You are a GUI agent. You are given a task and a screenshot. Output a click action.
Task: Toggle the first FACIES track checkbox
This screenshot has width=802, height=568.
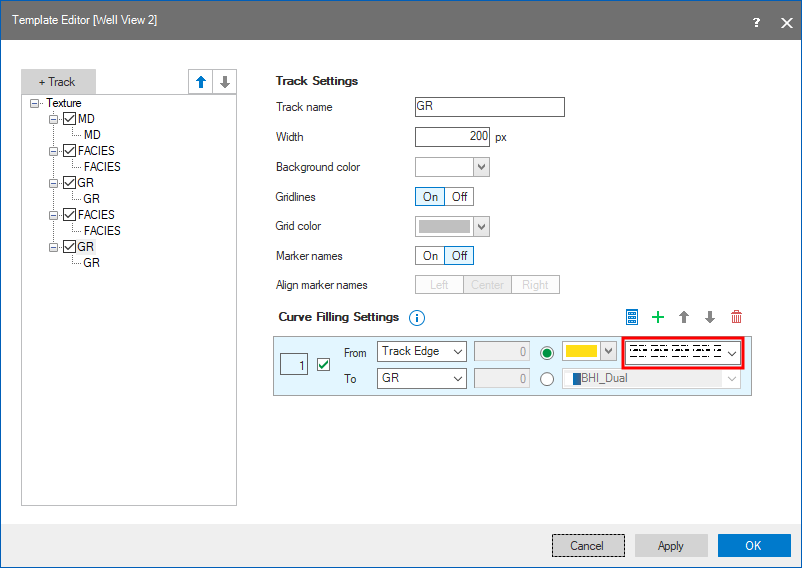point(69,151)
